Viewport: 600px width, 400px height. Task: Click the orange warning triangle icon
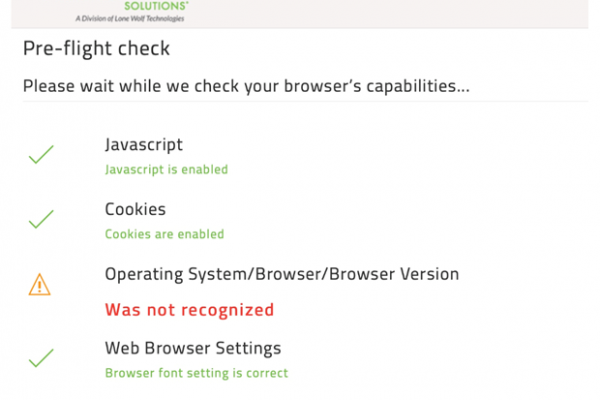tap(39, 284)
